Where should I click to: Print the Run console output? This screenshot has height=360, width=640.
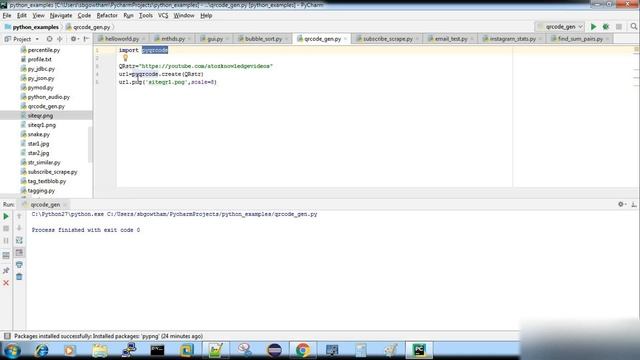(x=19, y=265)
